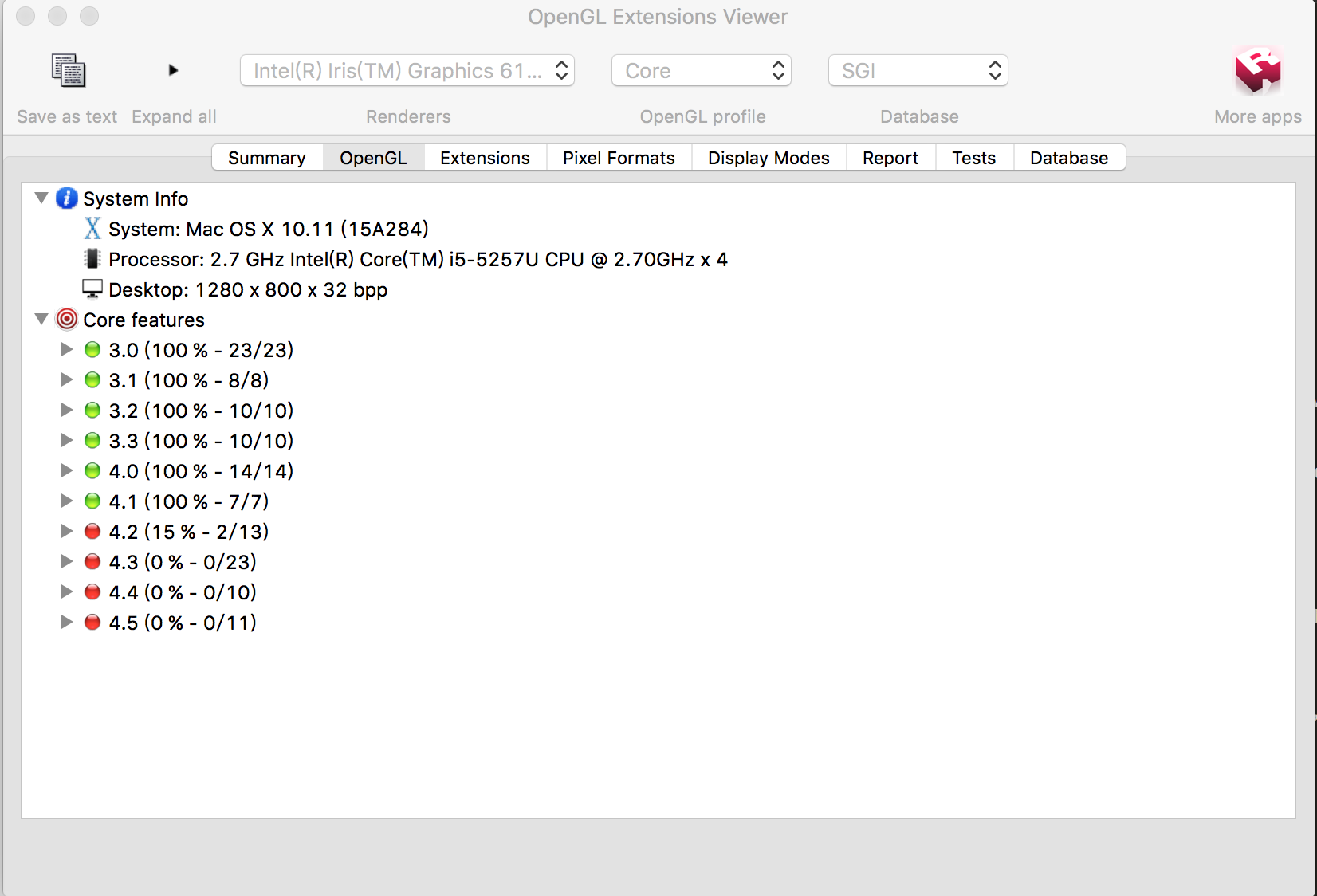The height and width of the screenshot is (896, 1317).
Task: Expand the 4.0 core features row
Action: coord(67,470)
